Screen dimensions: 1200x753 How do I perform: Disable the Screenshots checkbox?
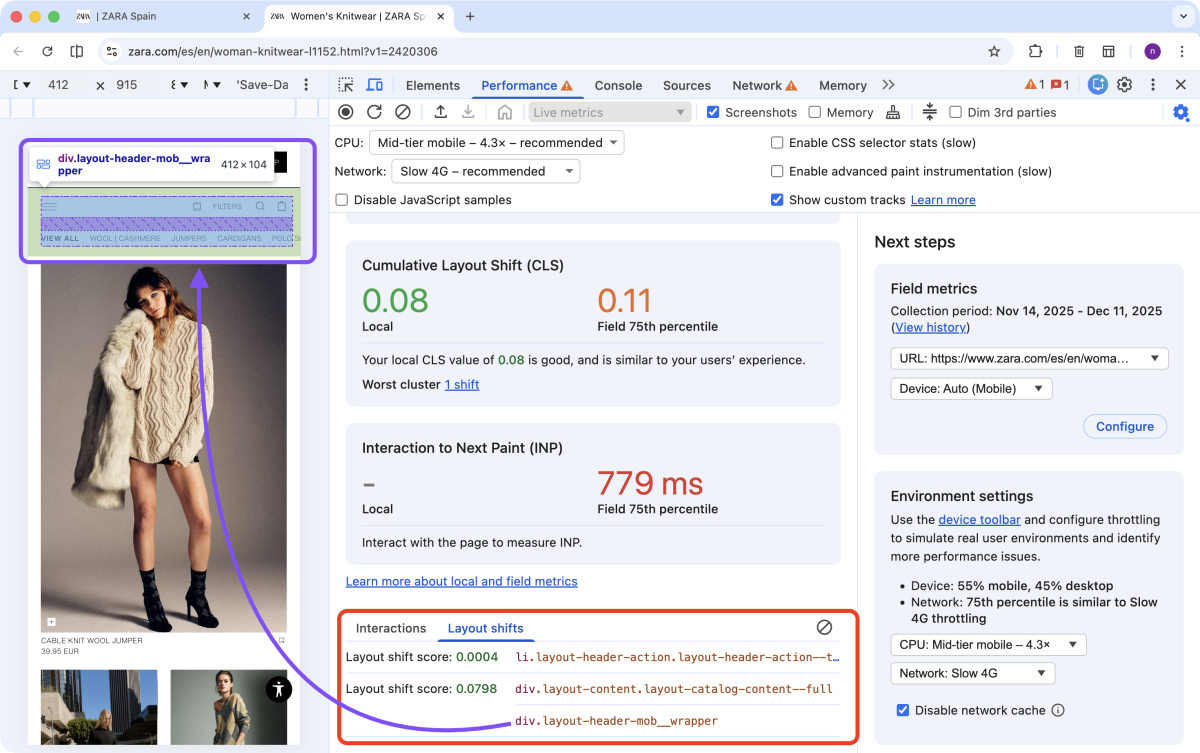(713, 112)
